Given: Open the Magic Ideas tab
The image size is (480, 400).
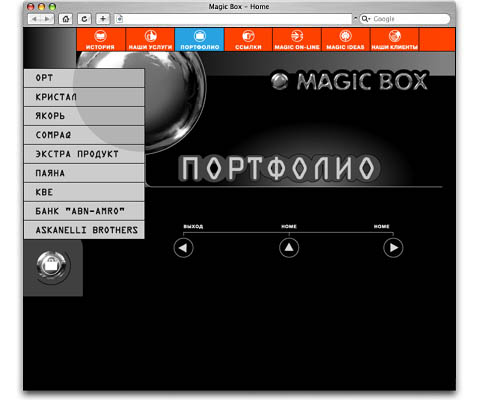Looking at the screenshot, I should pyautogui.click(x=346, y=39).
